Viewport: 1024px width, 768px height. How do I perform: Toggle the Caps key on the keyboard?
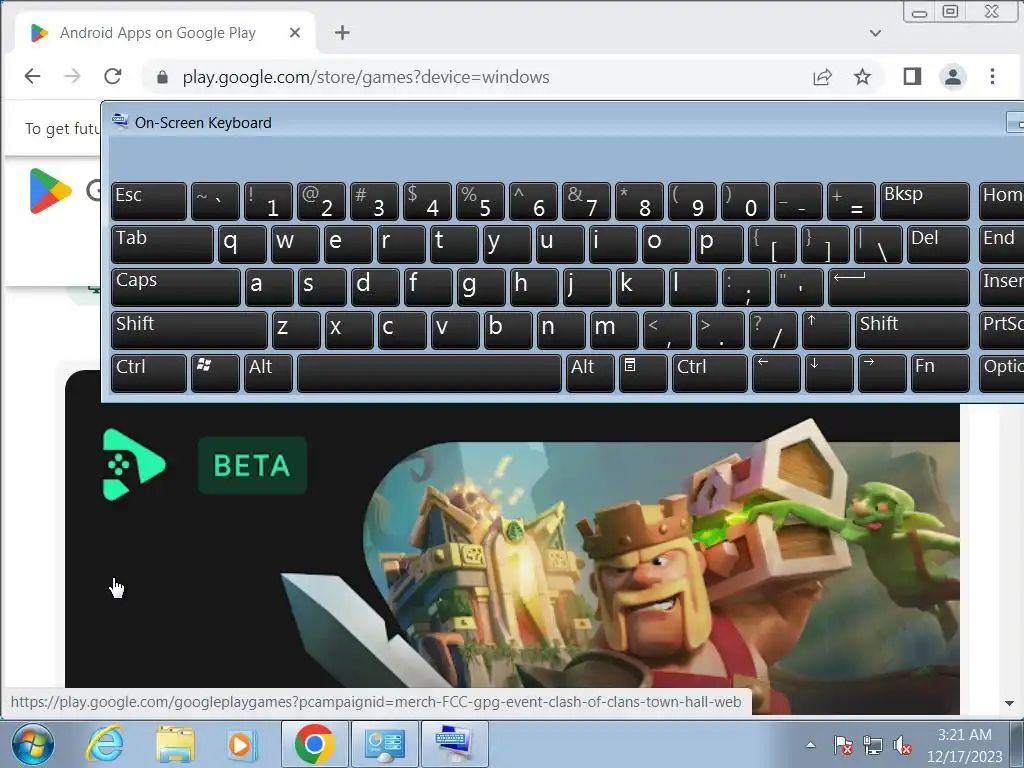pyautogui.click(x=176, y=287)
